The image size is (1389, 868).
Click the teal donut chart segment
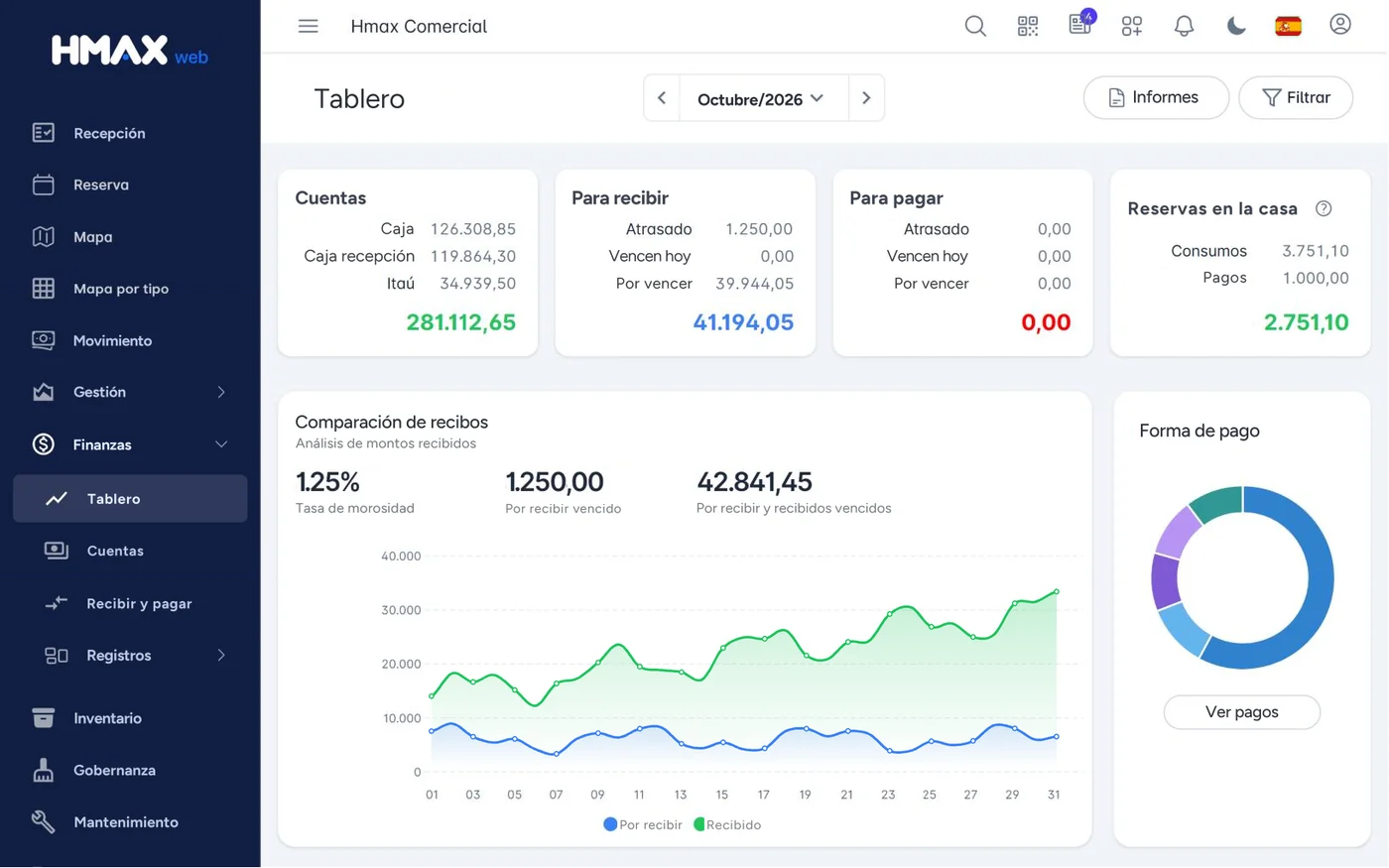pos(1217,503)
